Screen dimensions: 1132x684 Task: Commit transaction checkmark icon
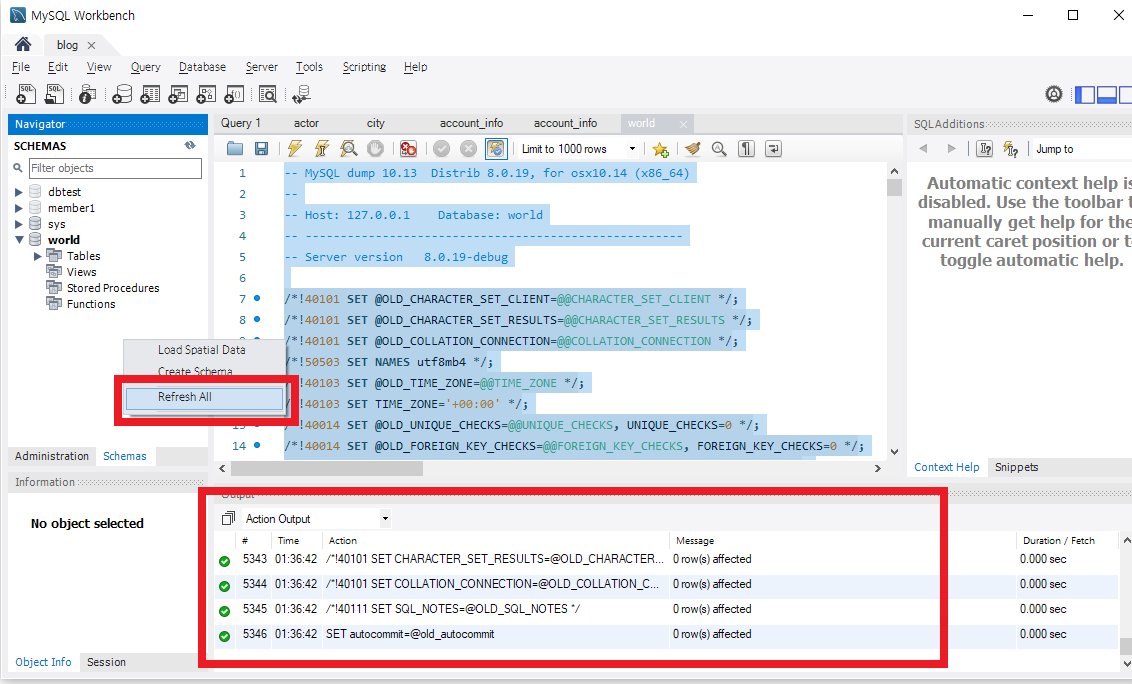tap(442, 149)
